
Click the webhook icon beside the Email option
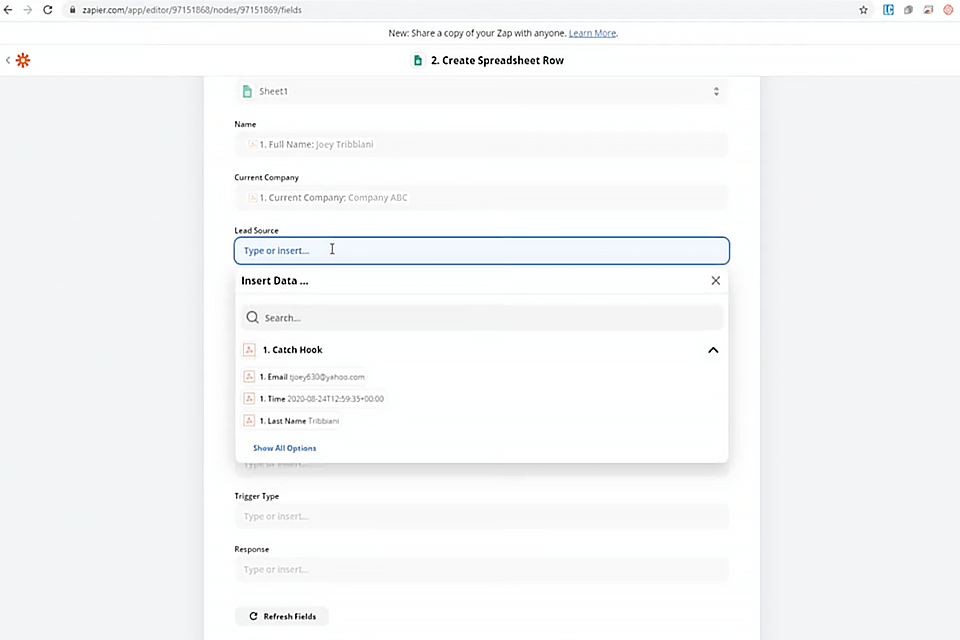(x=249, y=377)
